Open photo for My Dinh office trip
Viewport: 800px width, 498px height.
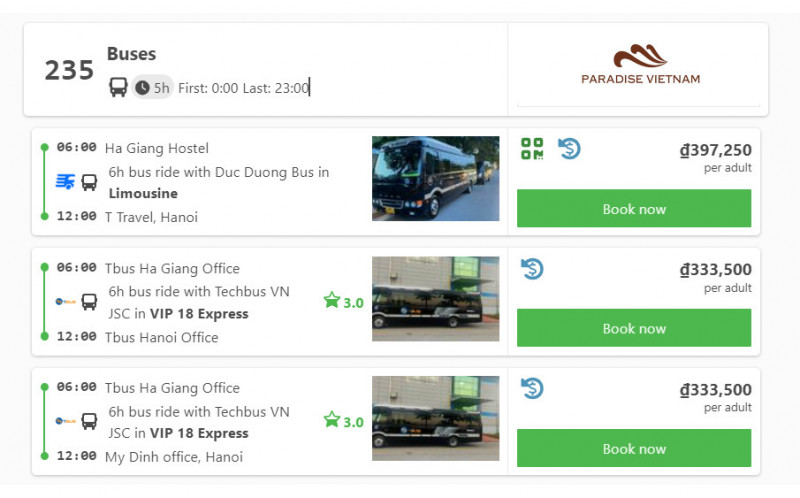(x=435, y=418)
